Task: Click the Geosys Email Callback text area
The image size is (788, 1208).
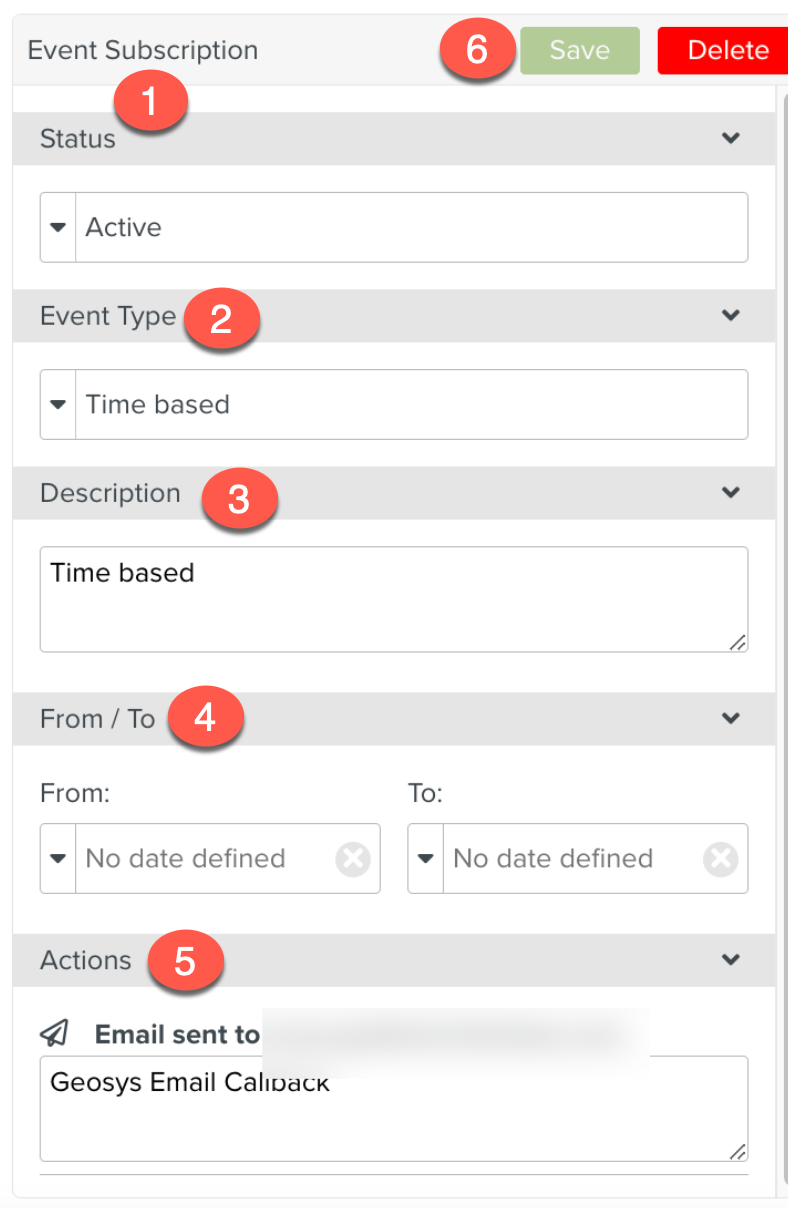Action: click(393, 1110)
